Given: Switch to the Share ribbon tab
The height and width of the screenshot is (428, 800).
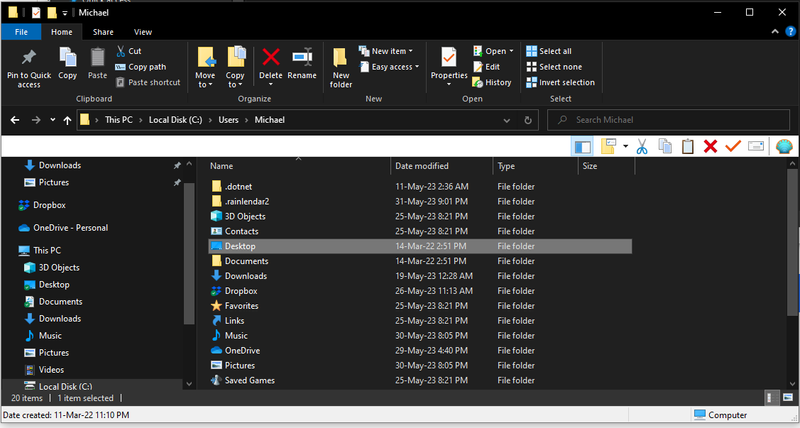Looking at the screenshot, I should (103, 32).
